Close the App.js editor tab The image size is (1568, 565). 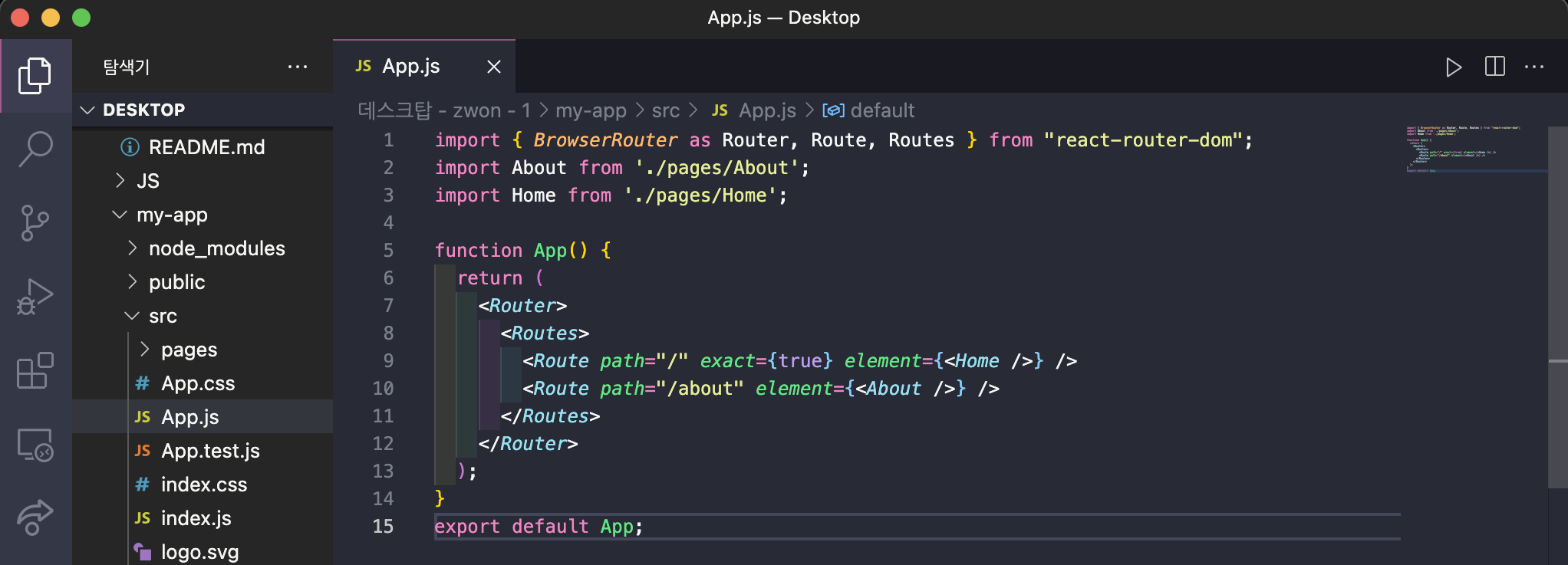point(494,67)
